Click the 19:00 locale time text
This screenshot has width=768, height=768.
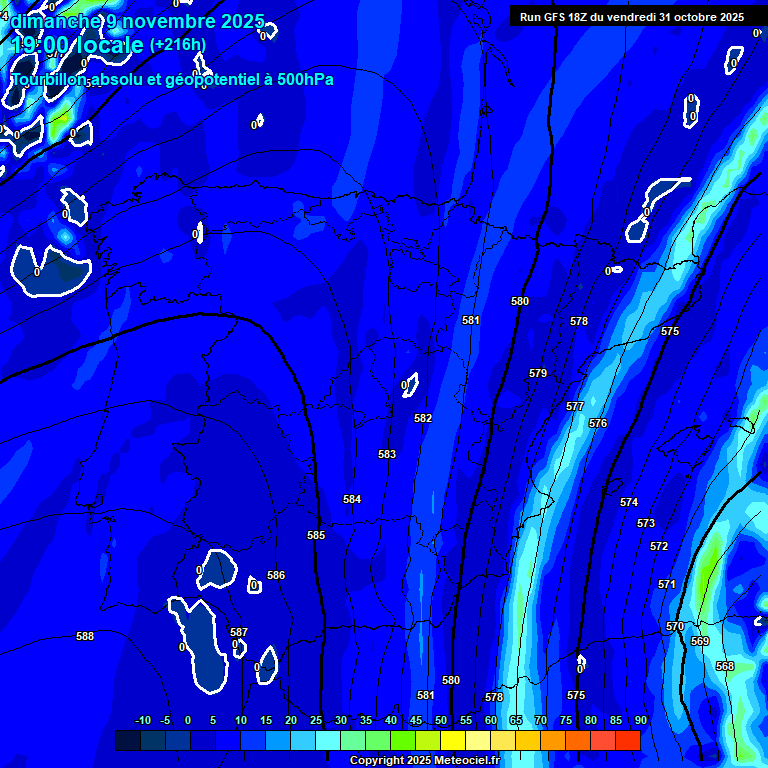78,45
